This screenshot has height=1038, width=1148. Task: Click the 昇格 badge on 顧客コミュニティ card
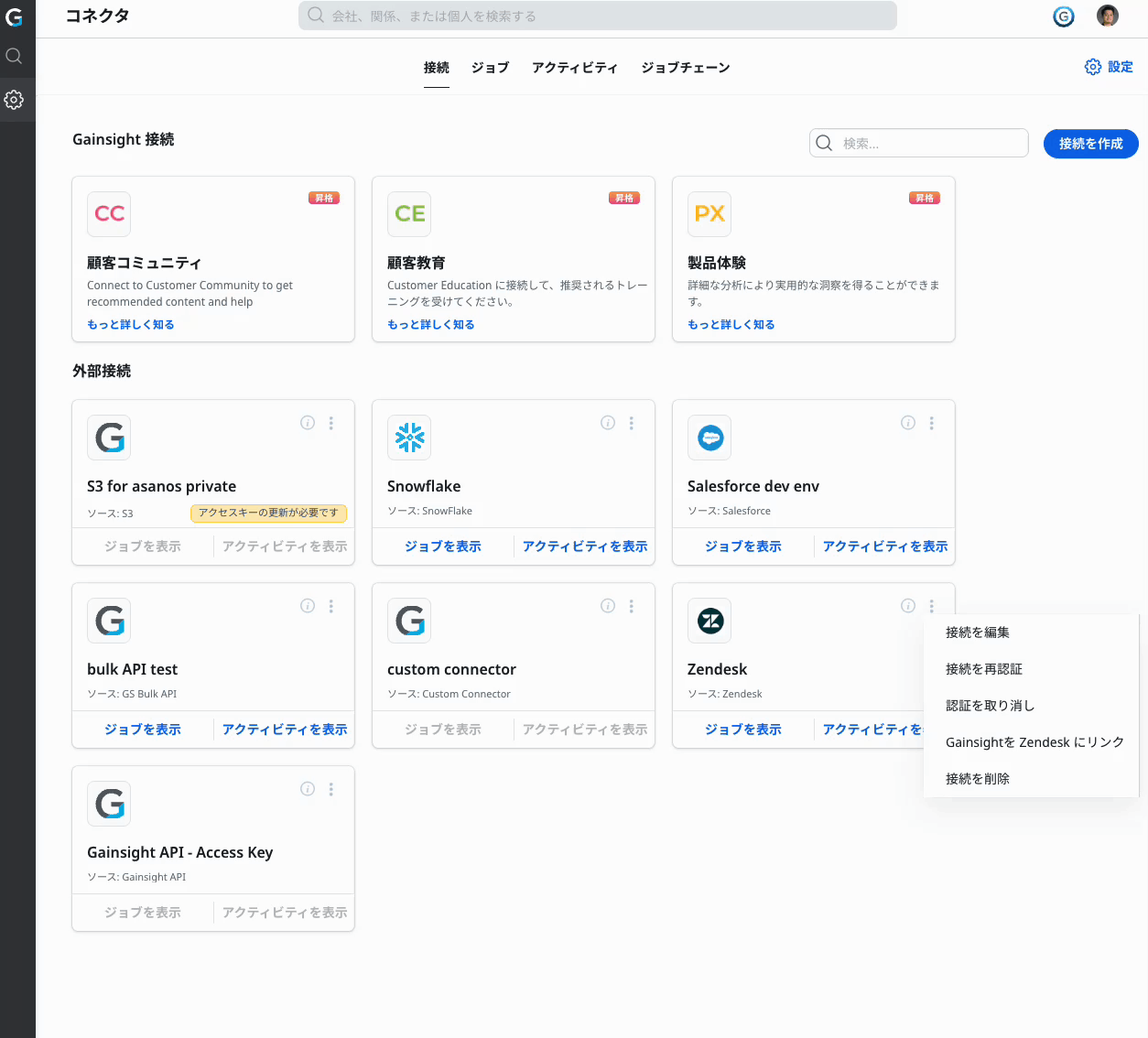324,198
